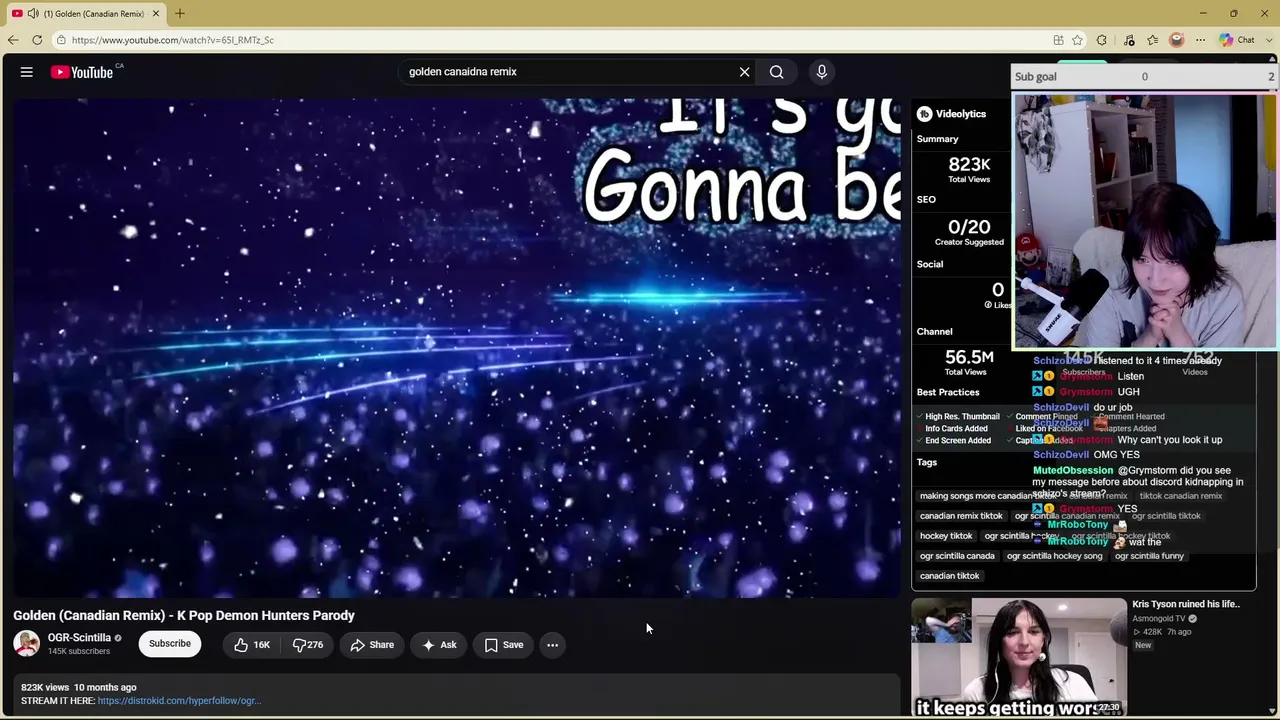Open the browser Favorites list icon

(1153, 40)
